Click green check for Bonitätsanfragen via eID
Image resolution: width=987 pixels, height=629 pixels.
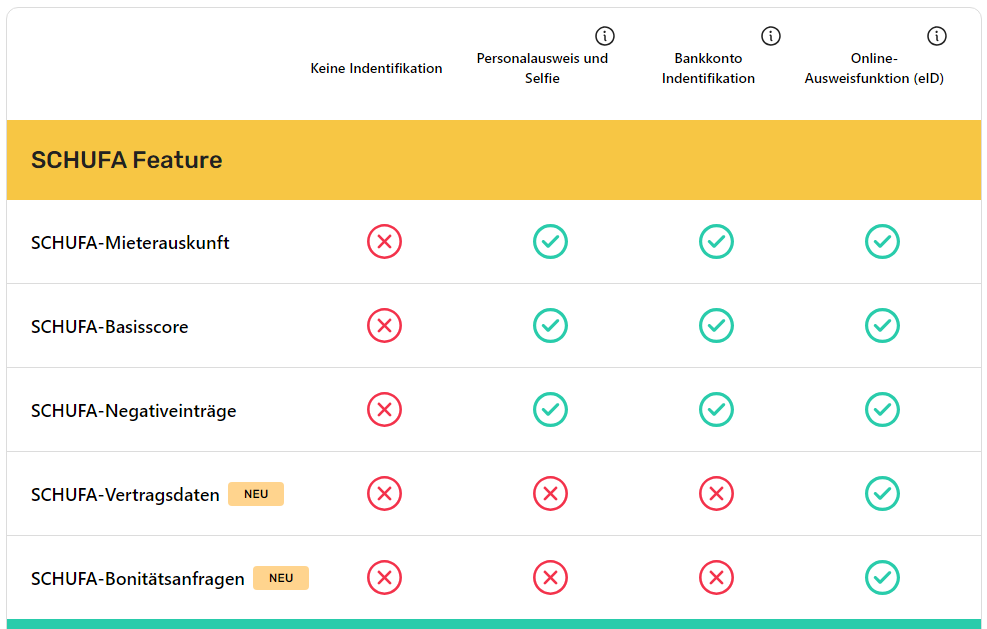click(882, 578)
